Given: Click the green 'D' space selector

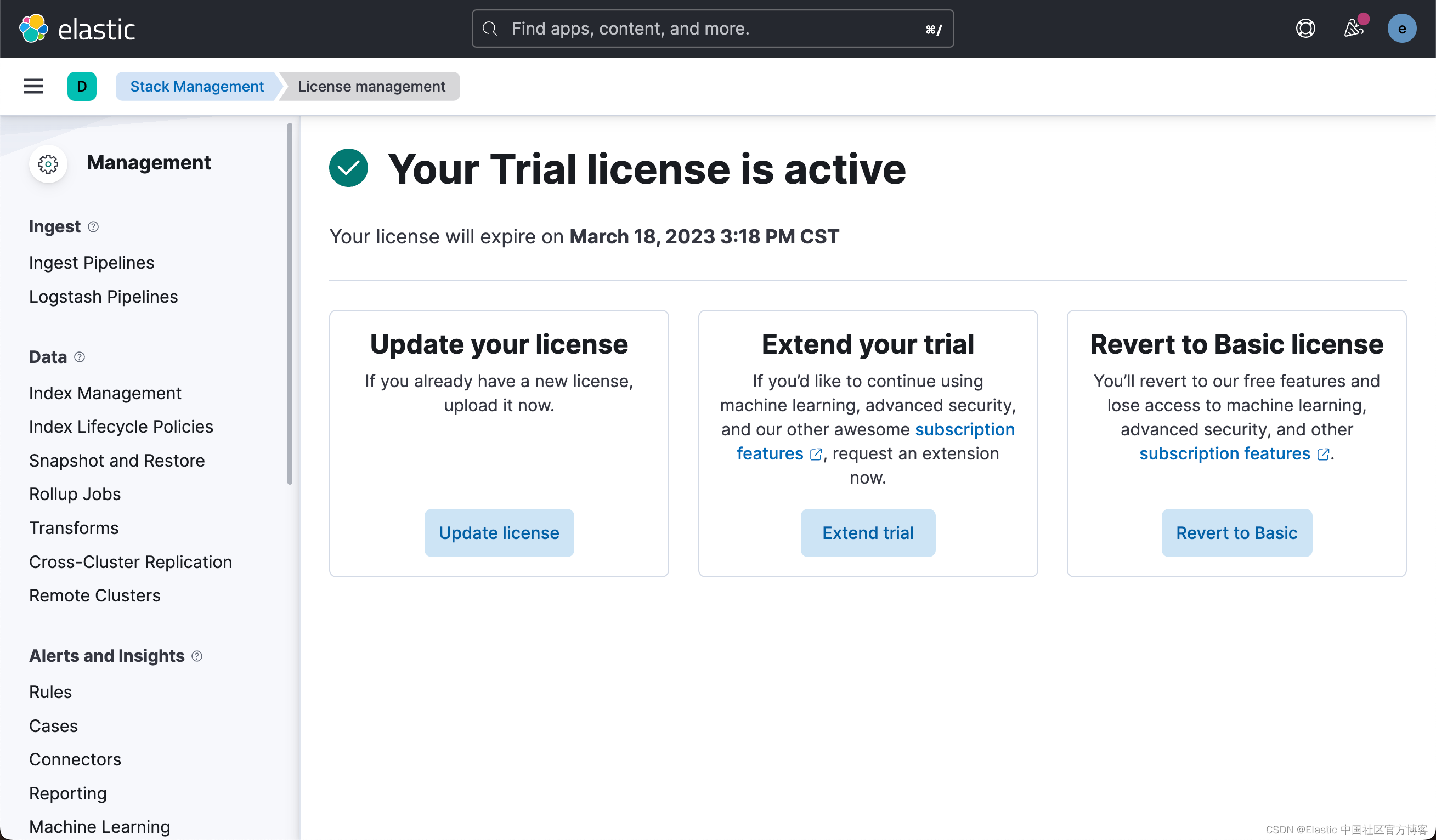Looking at the screenshot, I should tap(82, 86).
